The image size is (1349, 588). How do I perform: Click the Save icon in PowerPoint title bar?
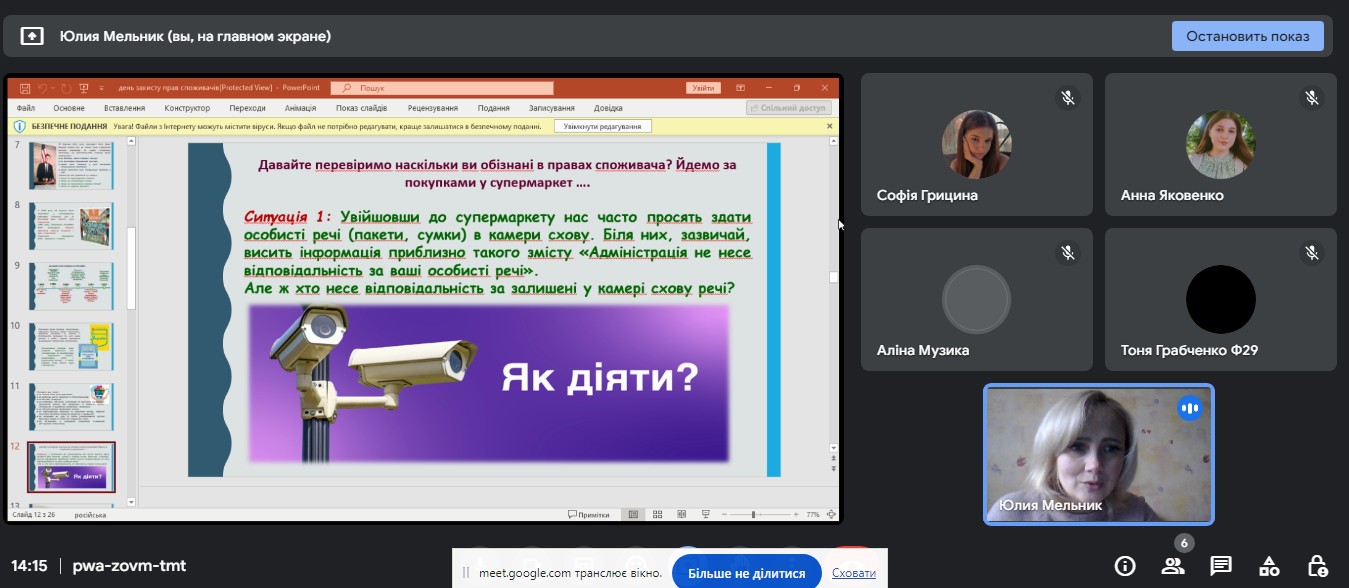25,88
